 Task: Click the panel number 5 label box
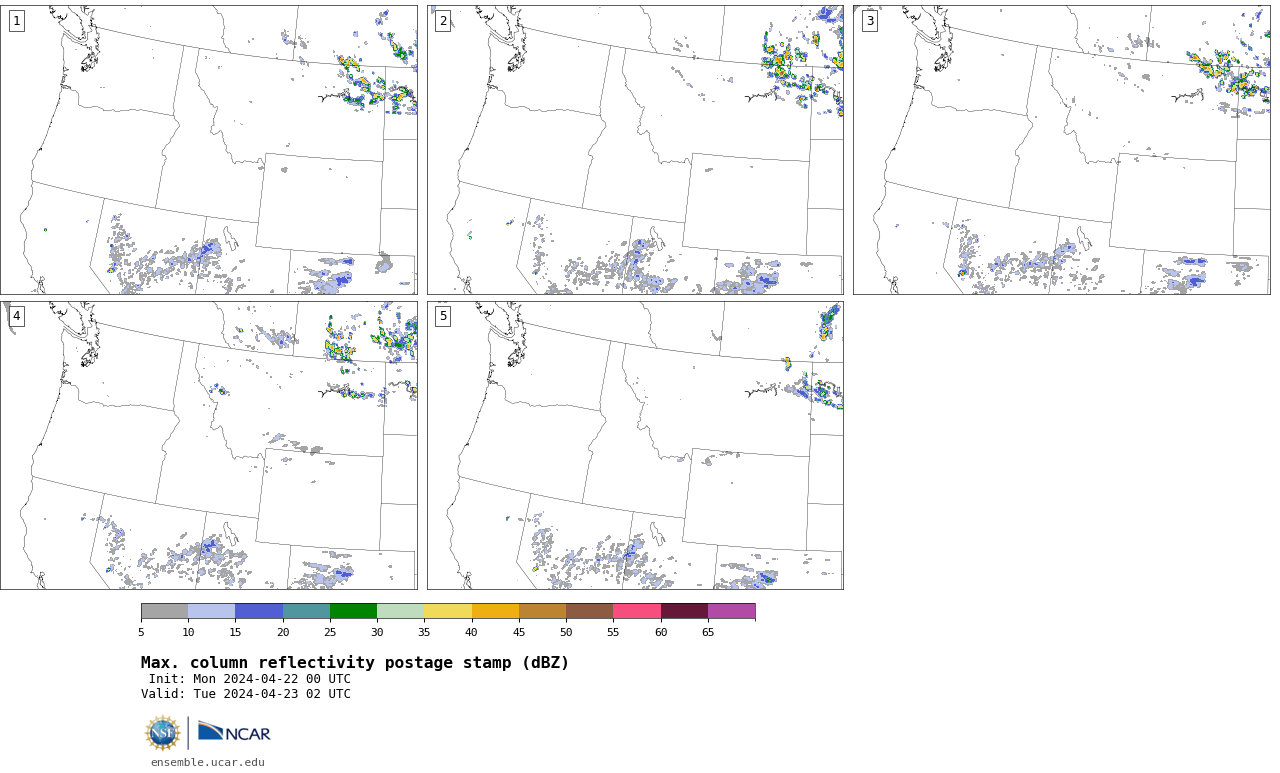click(x=443, y=316)
